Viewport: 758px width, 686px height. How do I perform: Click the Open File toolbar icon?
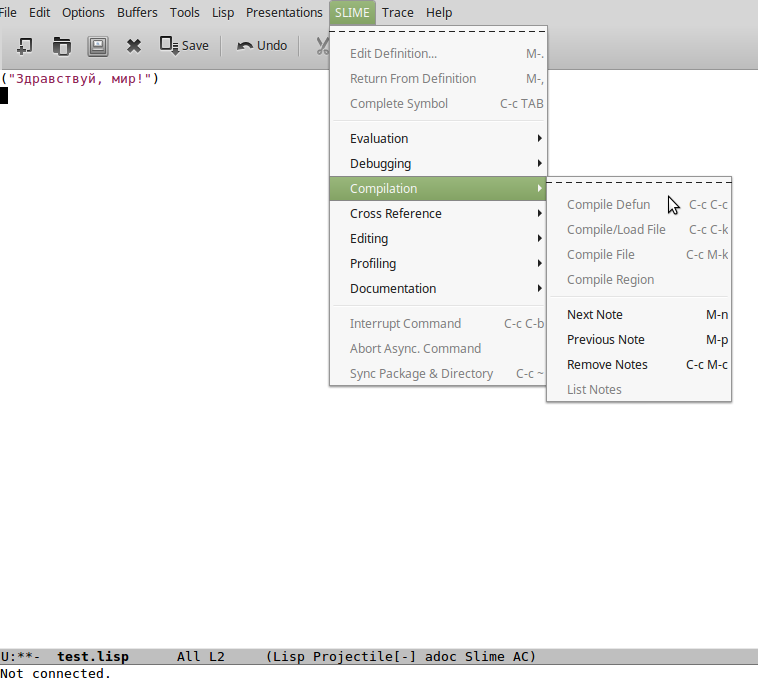click(61, 46)
